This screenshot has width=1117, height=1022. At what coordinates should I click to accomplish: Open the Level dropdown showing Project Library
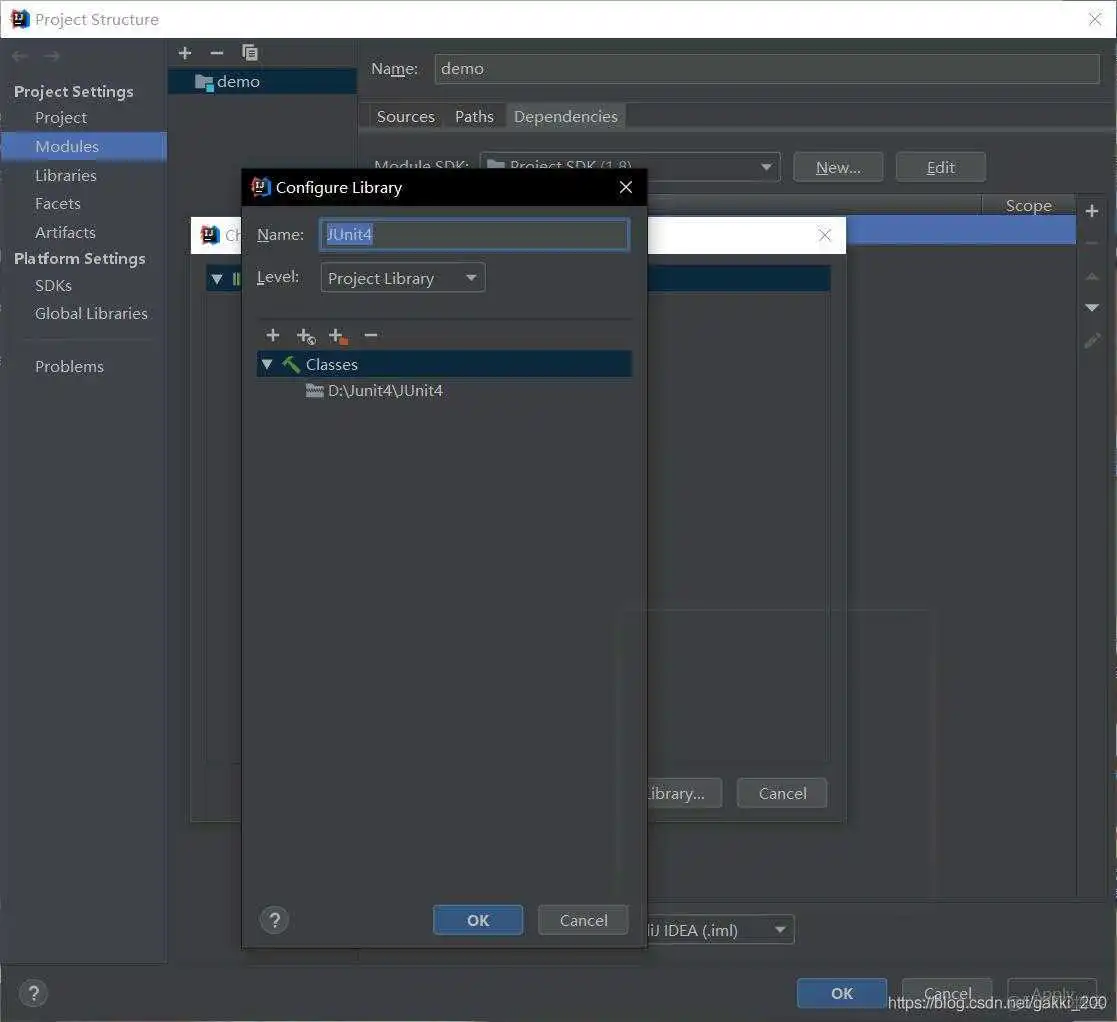click(x=402, y=277)
